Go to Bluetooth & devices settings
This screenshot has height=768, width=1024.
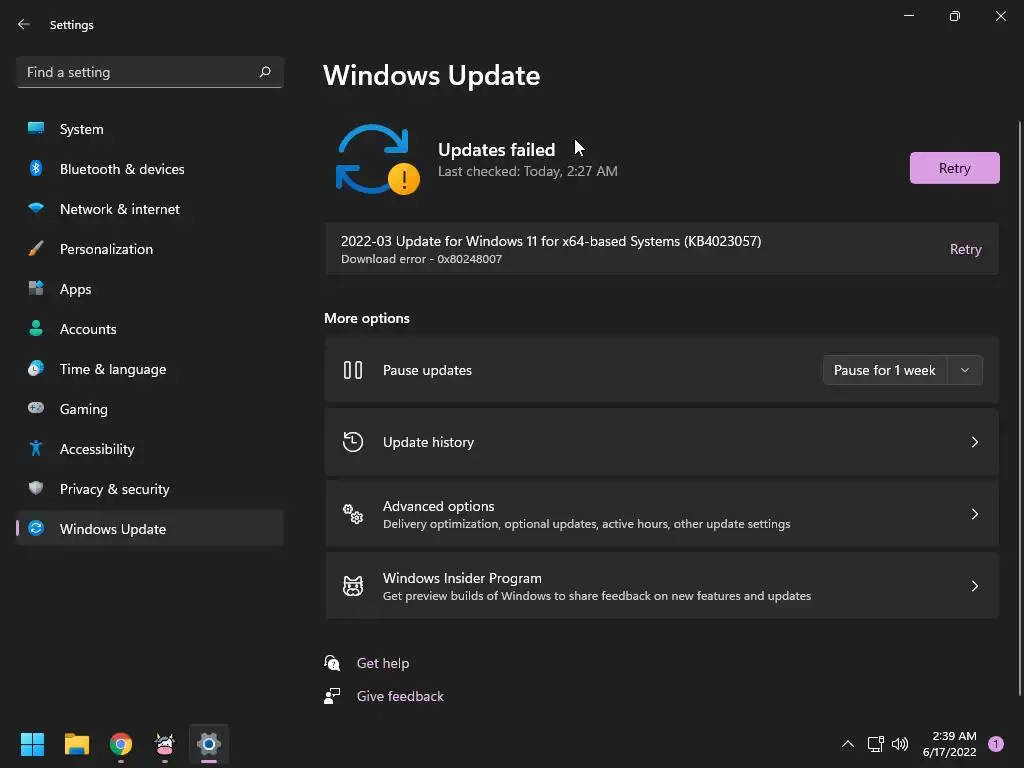point(150,168)
